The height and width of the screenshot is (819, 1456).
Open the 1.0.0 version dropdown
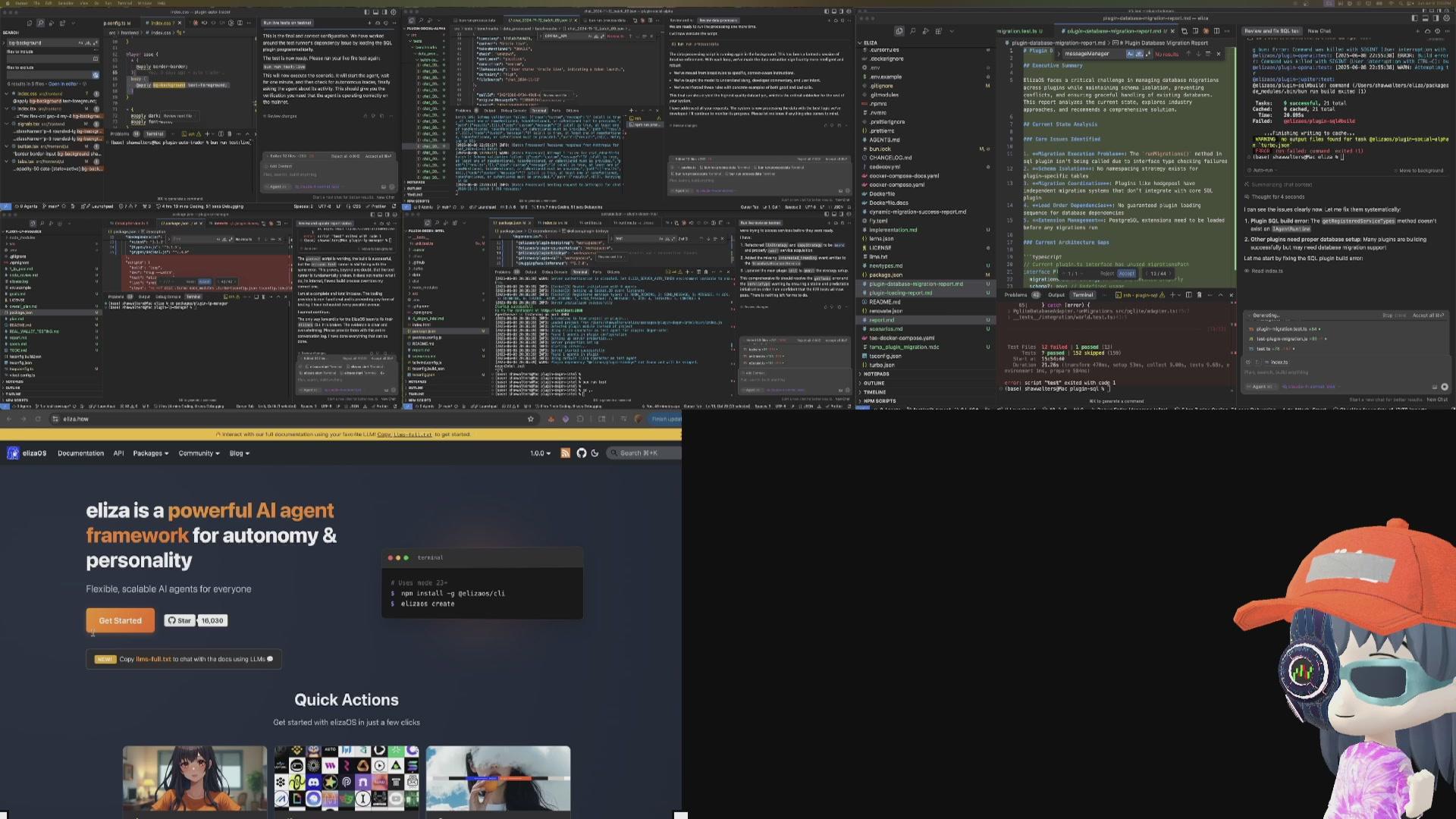(540, 453)
